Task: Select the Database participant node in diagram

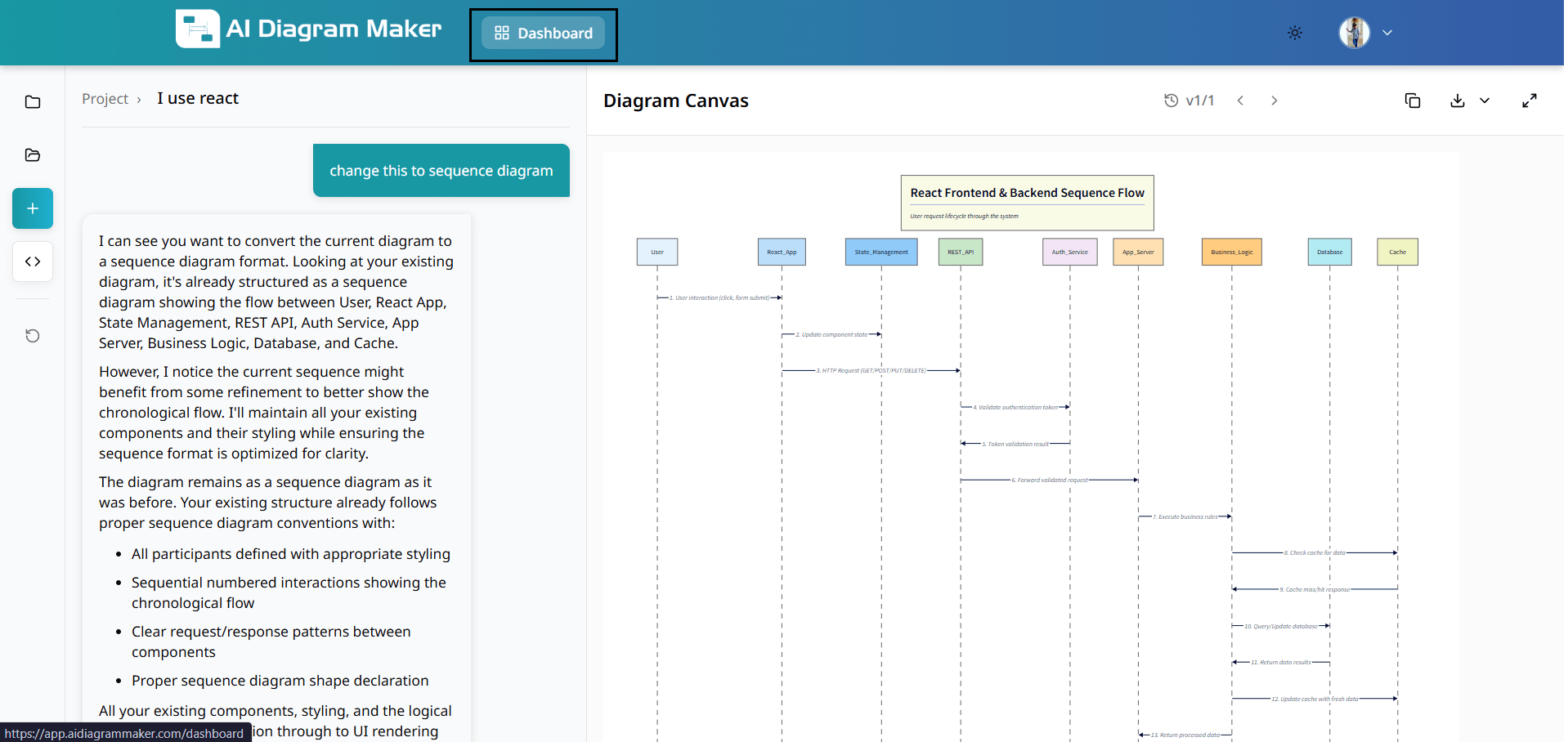Action: tap(1329, 252)
